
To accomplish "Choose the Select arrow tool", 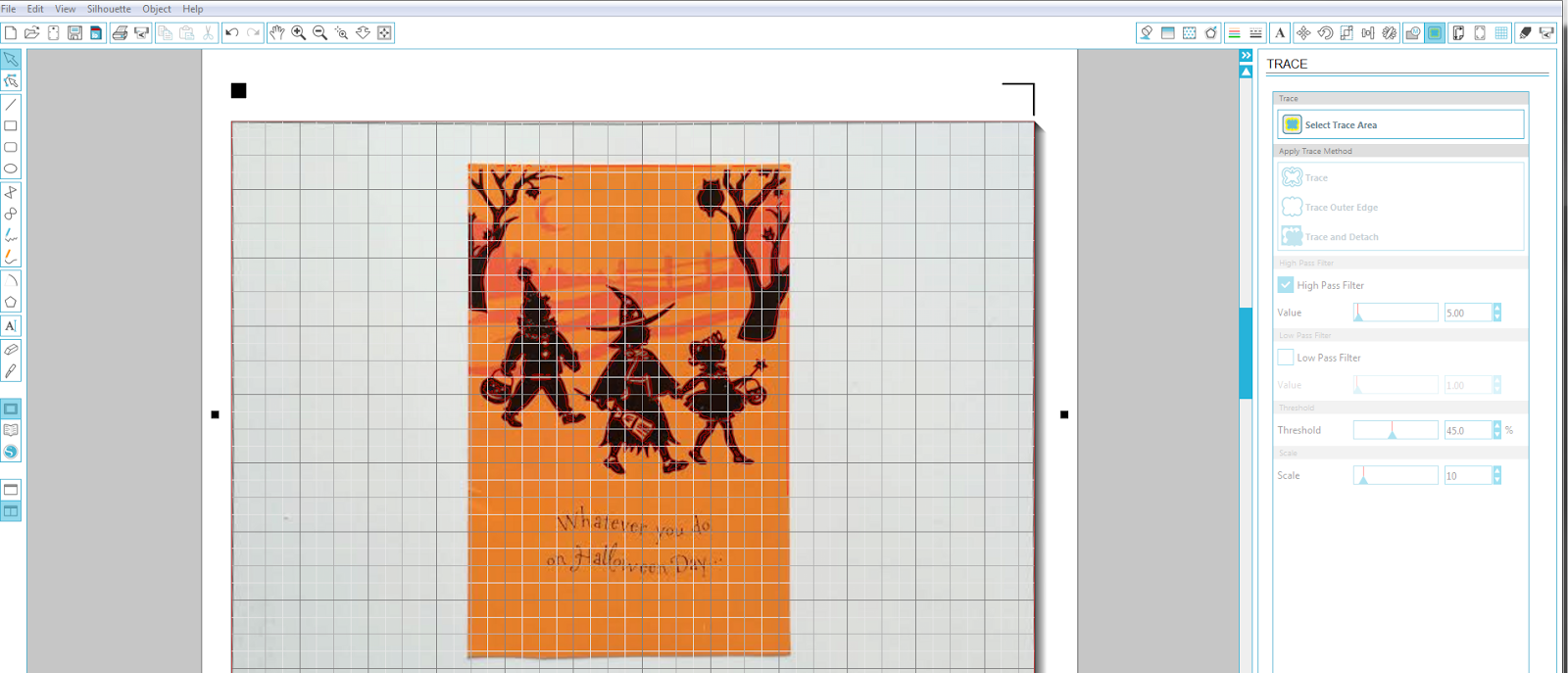I will click(x=11, y=60).
